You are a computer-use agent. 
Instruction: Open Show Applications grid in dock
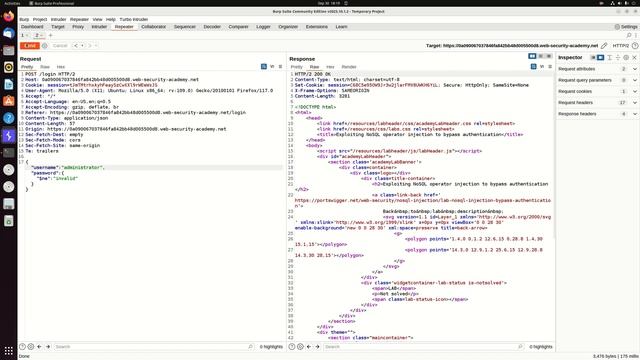coord(9,350)
